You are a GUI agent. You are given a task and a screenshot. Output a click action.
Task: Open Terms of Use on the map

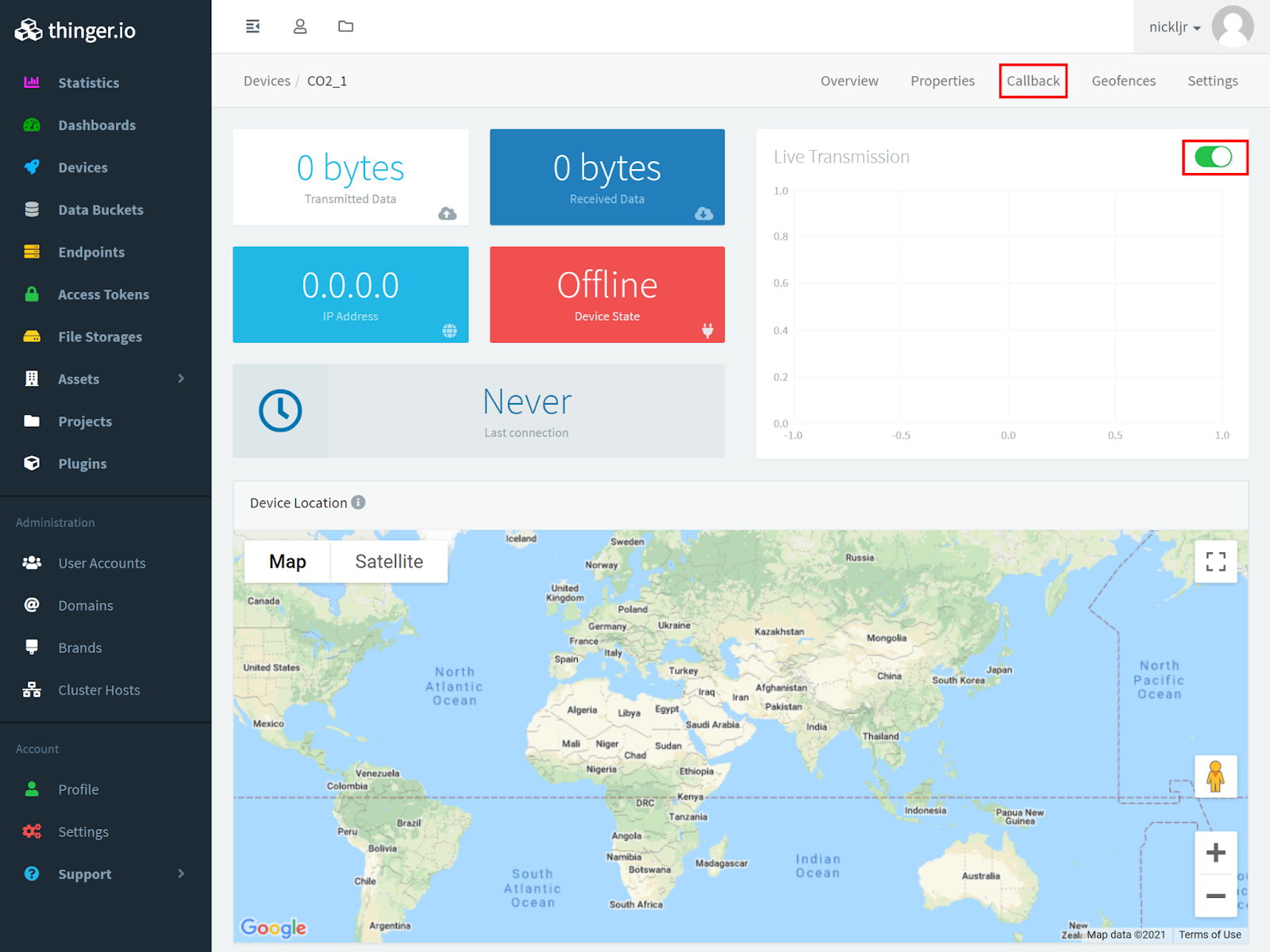(x=1210, y=935)
